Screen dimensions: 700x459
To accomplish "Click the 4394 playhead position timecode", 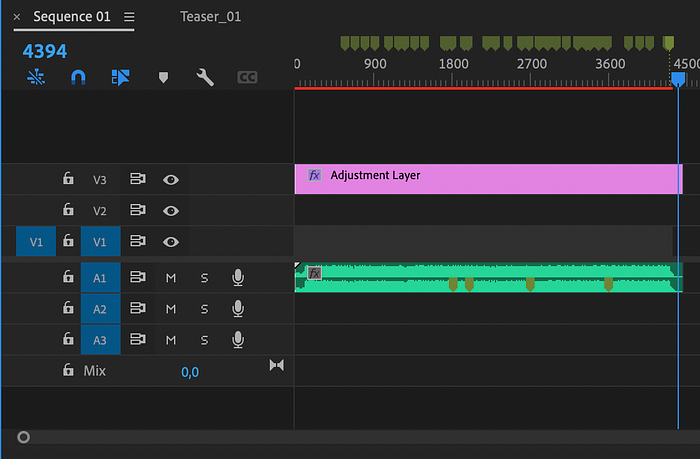I will pyautogui.click(x=45, y=51).
